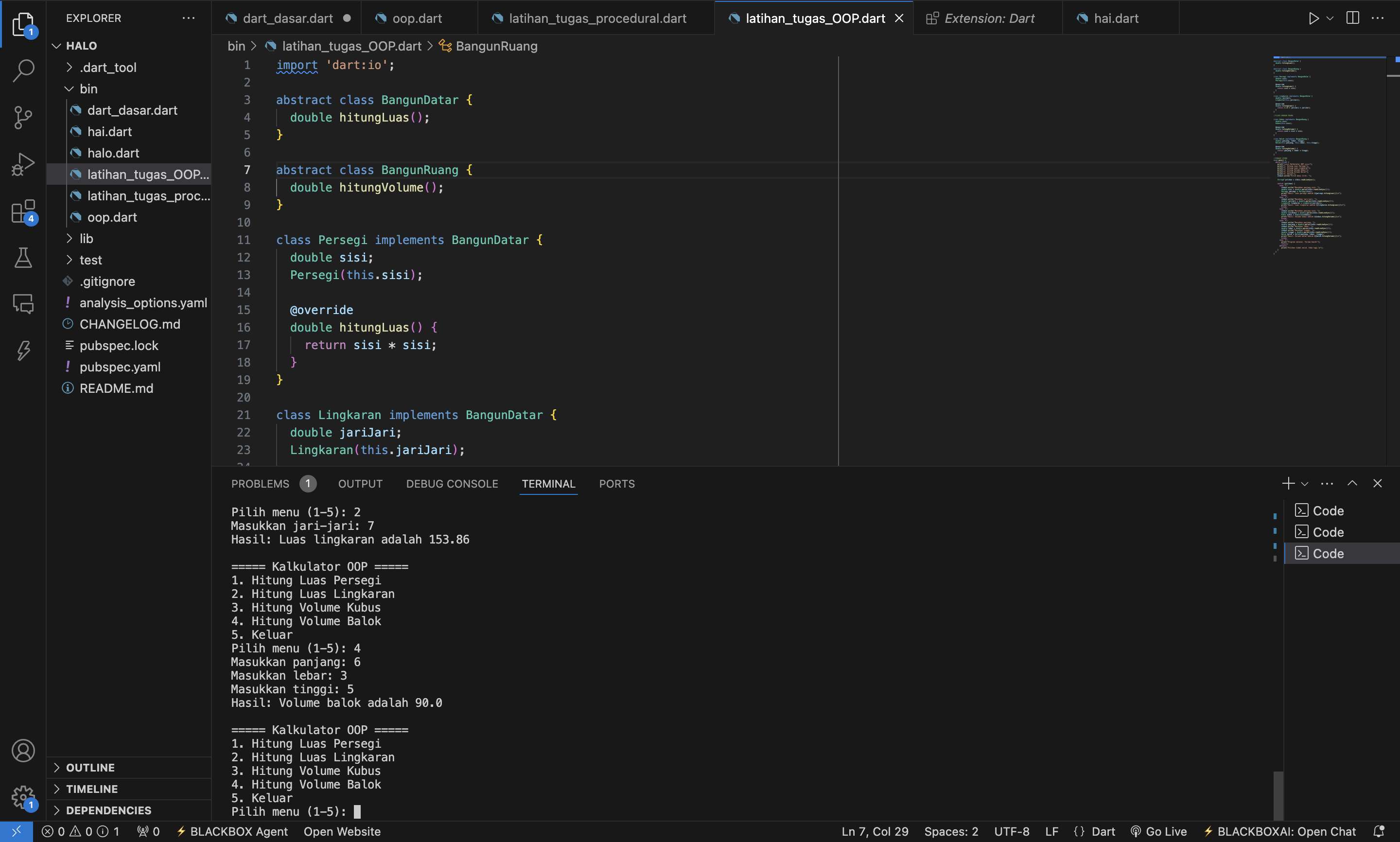
Task: Open the Manage gear settings icon
Action: (23, 797)
